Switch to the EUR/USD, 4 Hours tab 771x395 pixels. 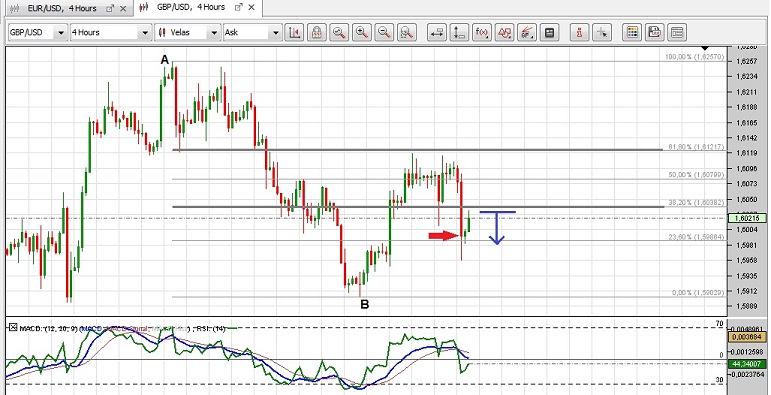(62, 8)
